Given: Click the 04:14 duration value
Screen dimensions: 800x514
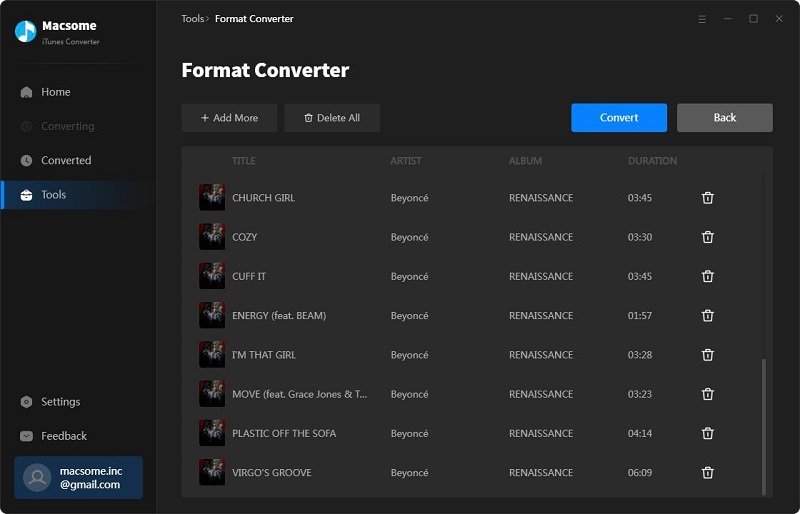Looking at the screenshot, I should 640,434.
